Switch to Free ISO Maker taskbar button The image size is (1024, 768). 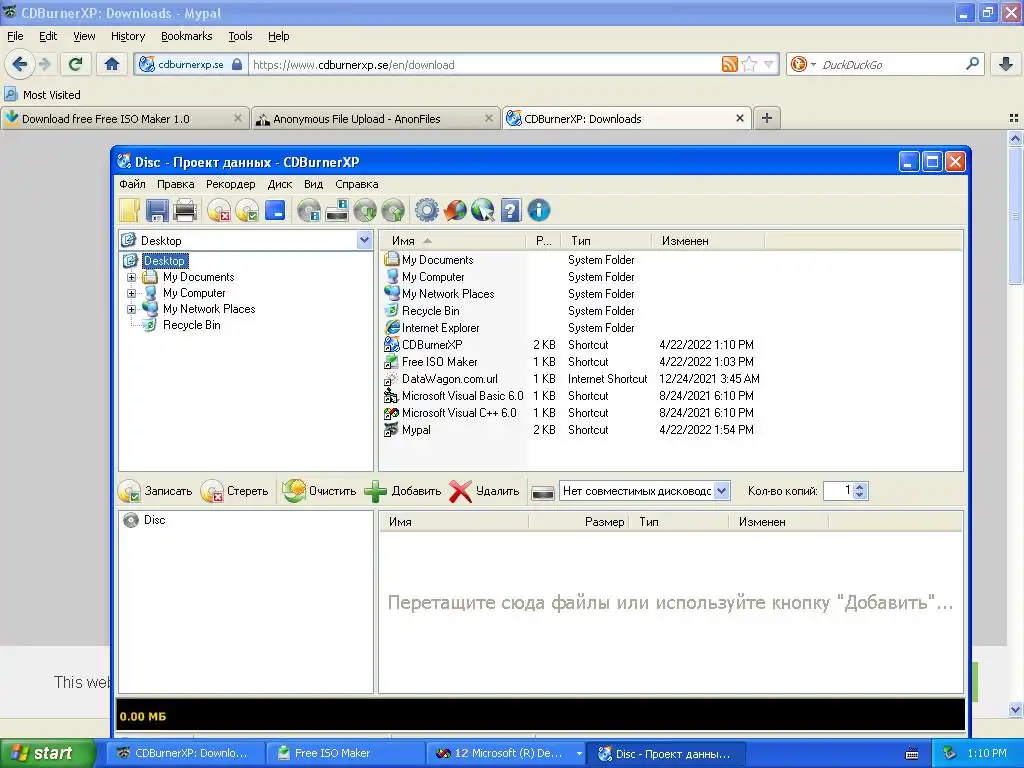pos(346,754)
